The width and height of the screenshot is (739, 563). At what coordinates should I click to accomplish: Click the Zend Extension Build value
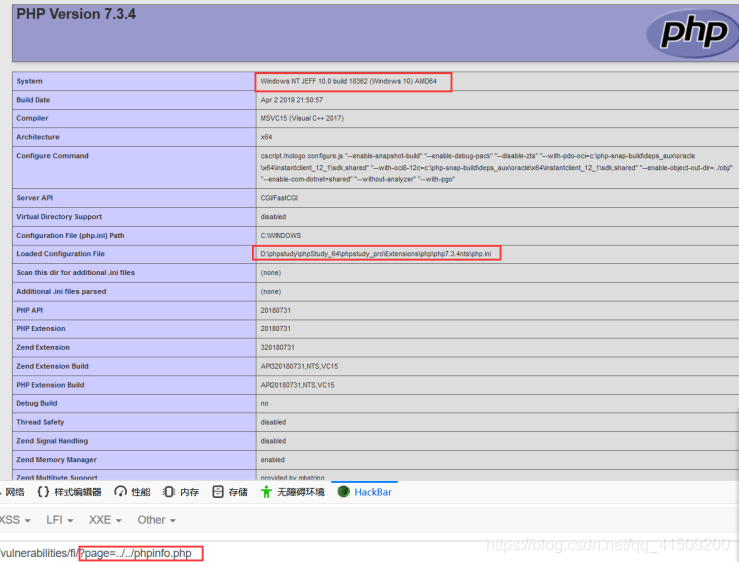coord(299,366)
